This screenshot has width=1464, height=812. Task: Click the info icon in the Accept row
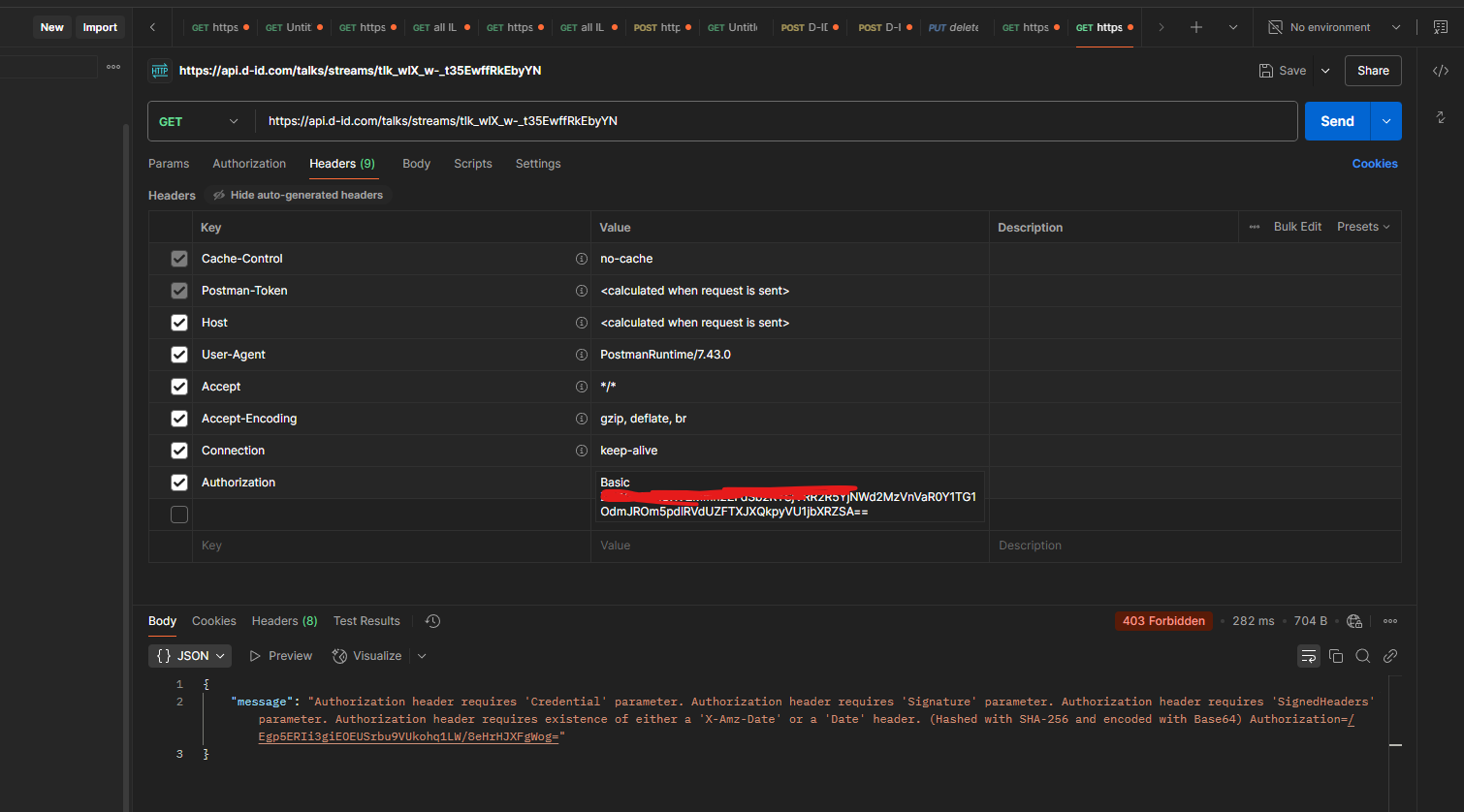tap(582, 387)
